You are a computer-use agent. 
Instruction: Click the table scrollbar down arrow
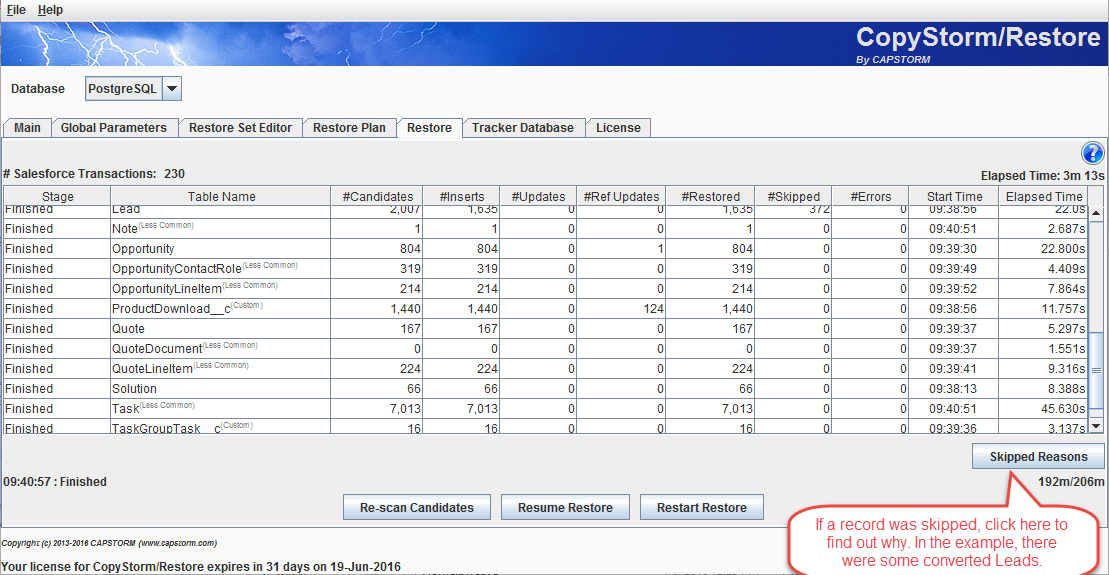[1096, 426]
